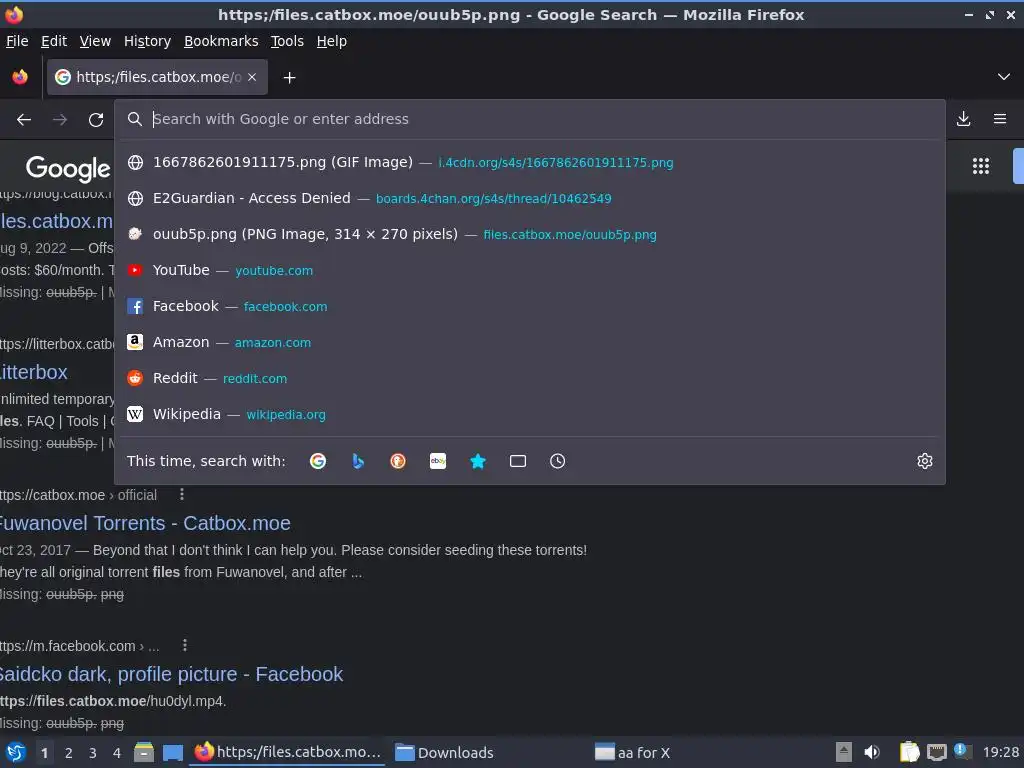
Task: Click the forward navigation arrow
Action: 60,120
